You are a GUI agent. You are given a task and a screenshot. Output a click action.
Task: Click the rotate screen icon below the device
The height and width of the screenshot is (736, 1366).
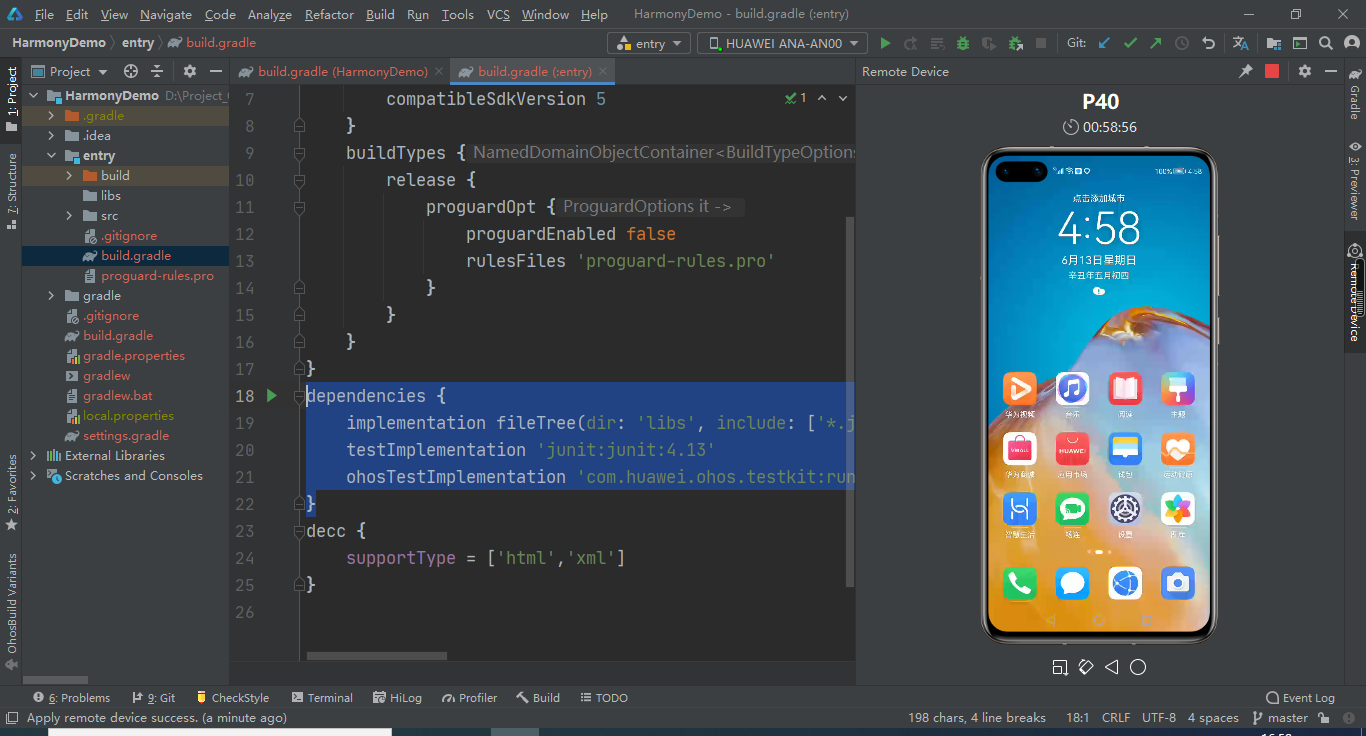coord(1086,667)
